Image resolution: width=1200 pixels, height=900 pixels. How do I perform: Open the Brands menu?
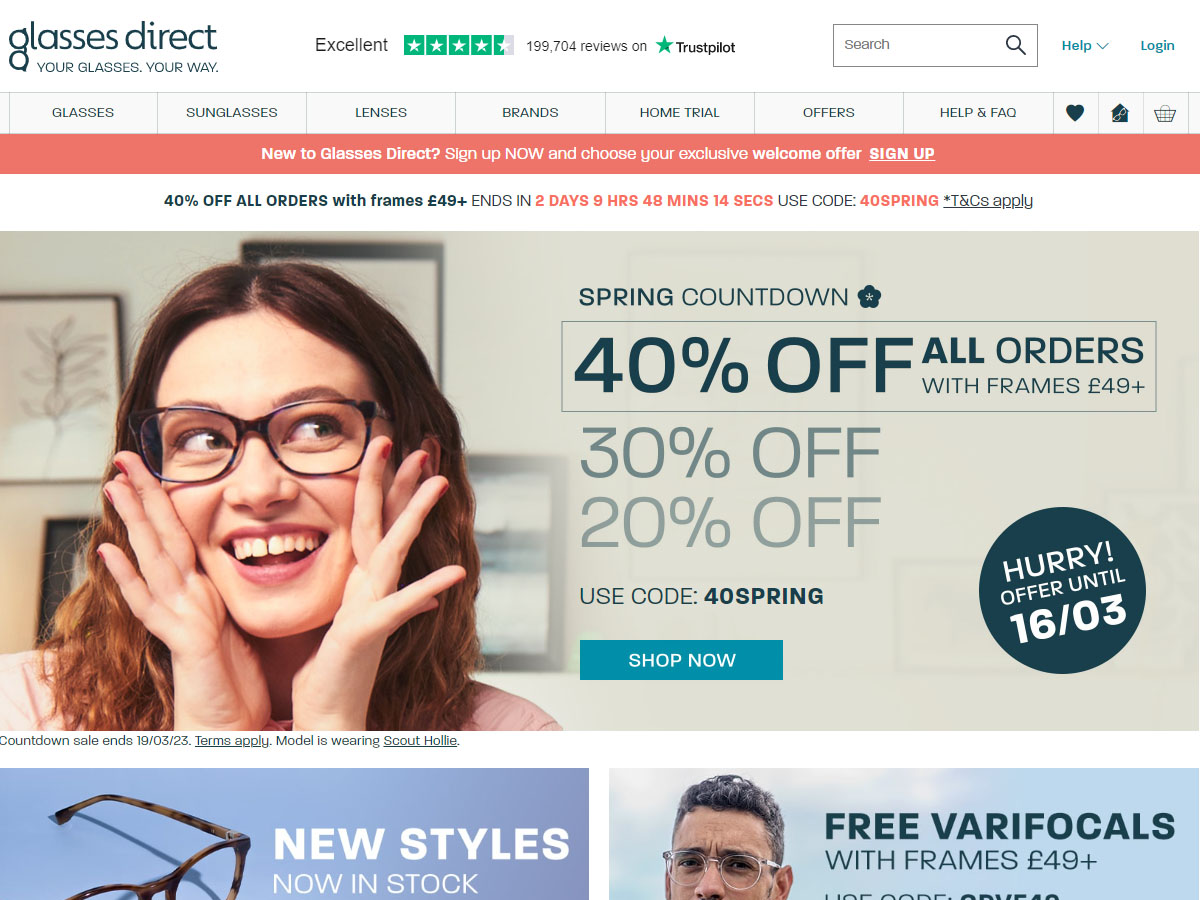530,113
